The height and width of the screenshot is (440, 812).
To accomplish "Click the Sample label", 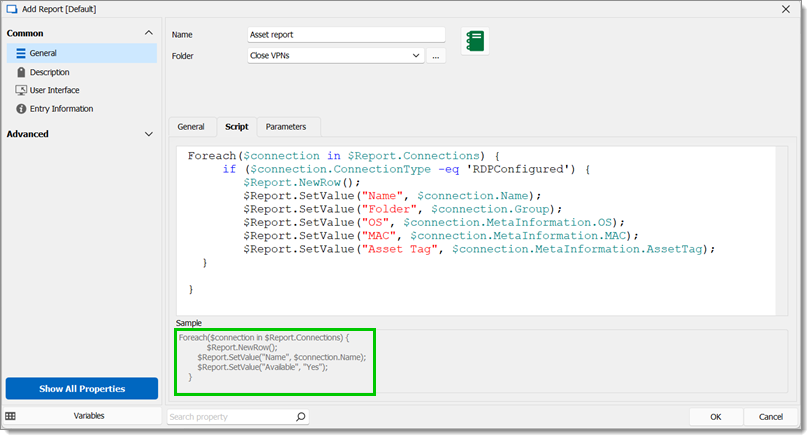I will [188, 323].
